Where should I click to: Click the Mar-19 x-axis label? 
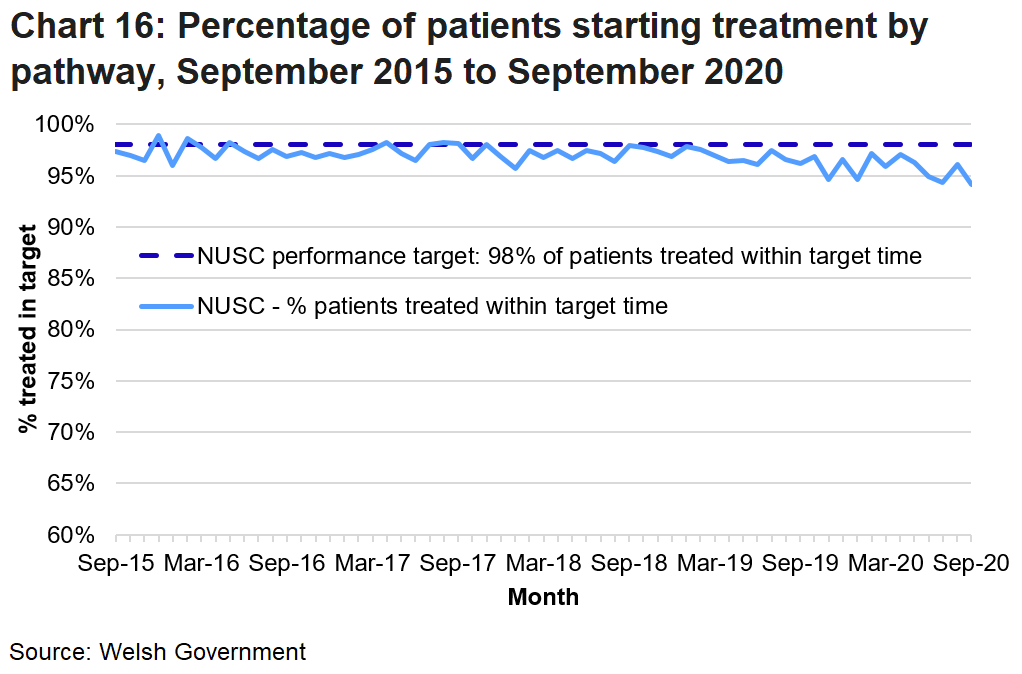pos(715,562)
